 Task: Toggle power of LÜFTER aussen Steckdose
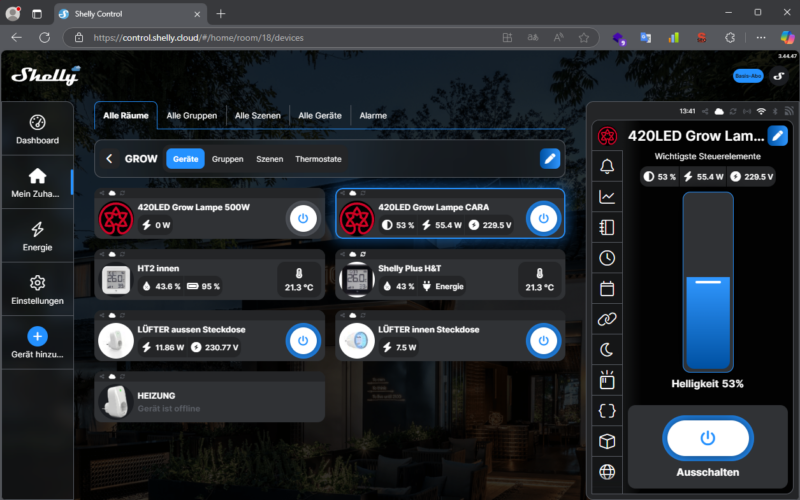(x=302, y=340)
